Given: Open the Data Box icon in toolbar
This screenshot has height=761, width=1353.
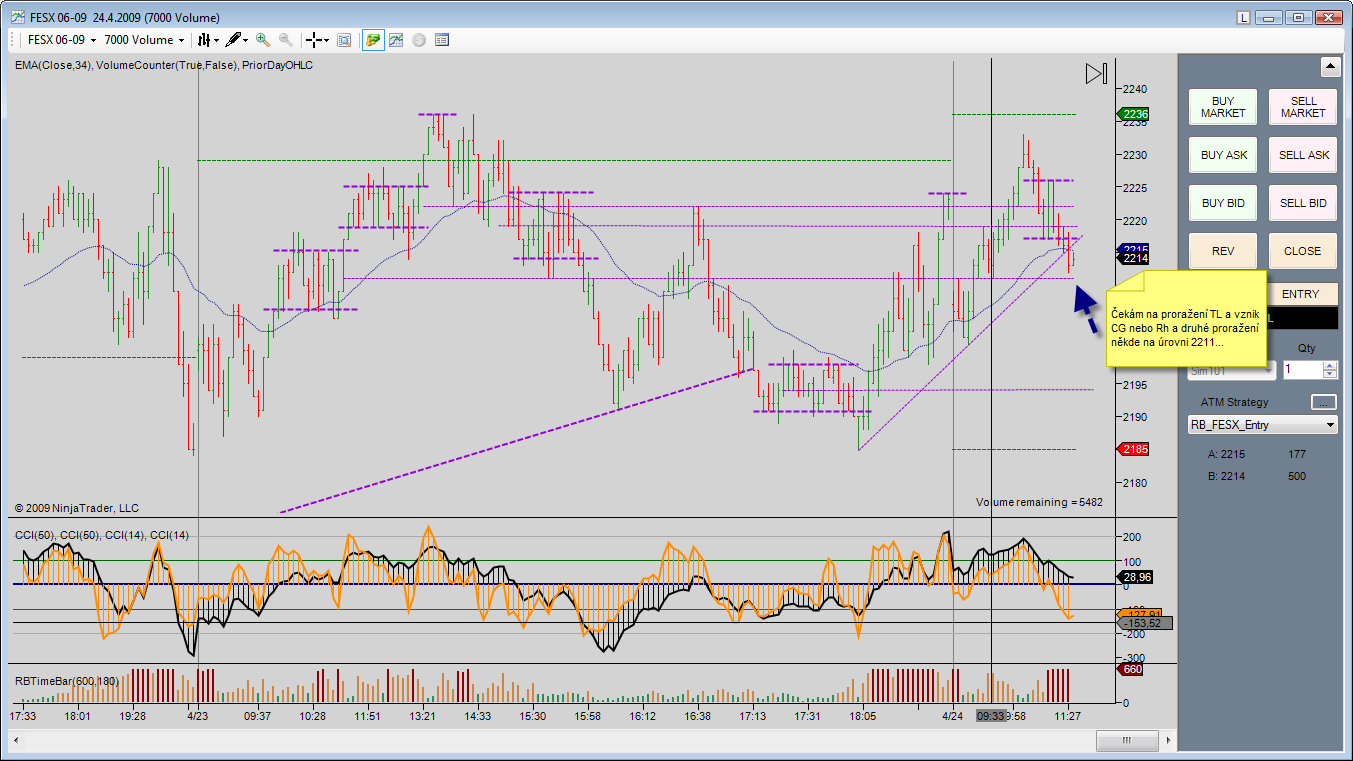Looking at the screenshot, I should (x=343, y=40).
